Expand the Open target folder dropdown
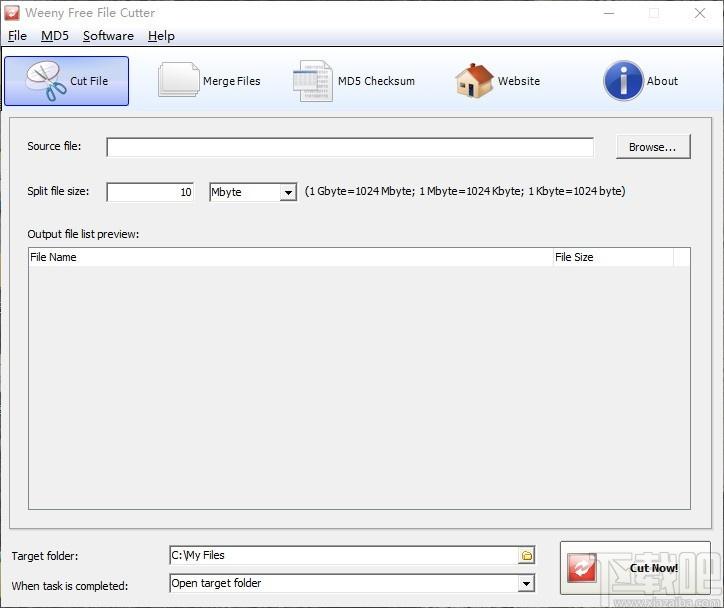The image size is (724, 608). [x=526, y=584]
